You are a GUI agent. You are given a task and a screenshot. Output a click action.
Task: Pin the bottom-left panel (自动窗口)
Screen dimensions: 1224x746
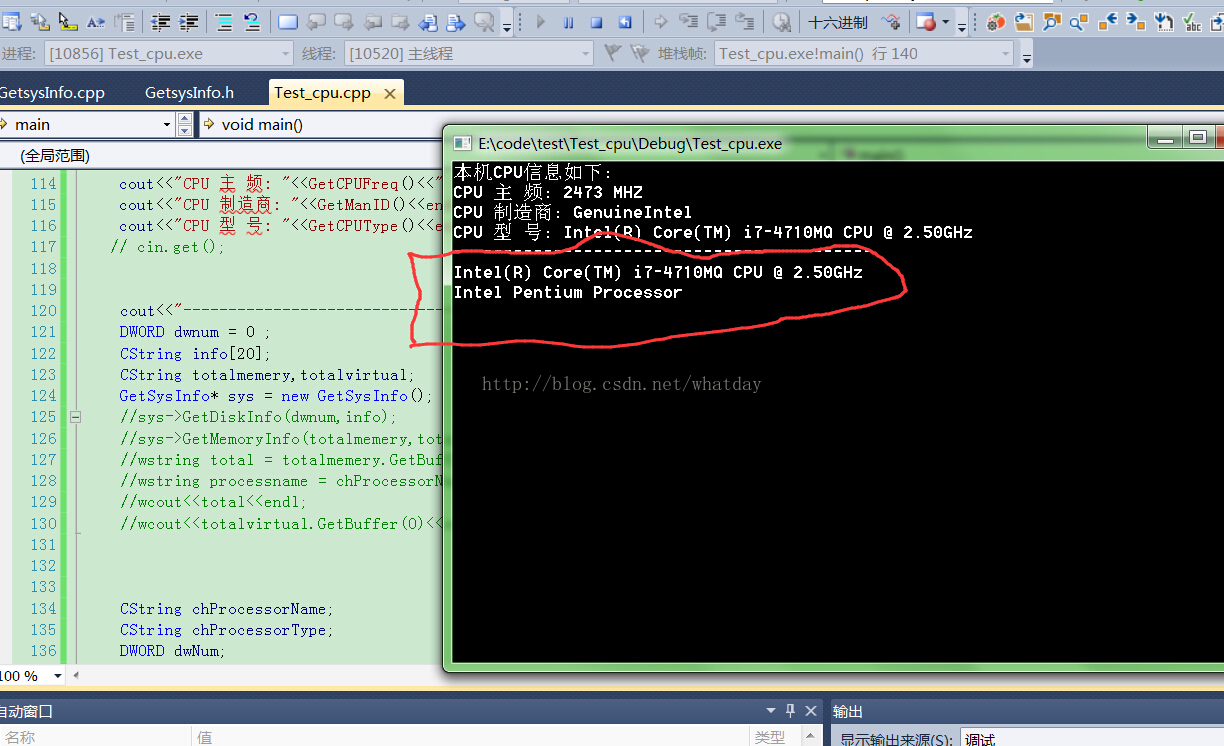tap(790, 711)
